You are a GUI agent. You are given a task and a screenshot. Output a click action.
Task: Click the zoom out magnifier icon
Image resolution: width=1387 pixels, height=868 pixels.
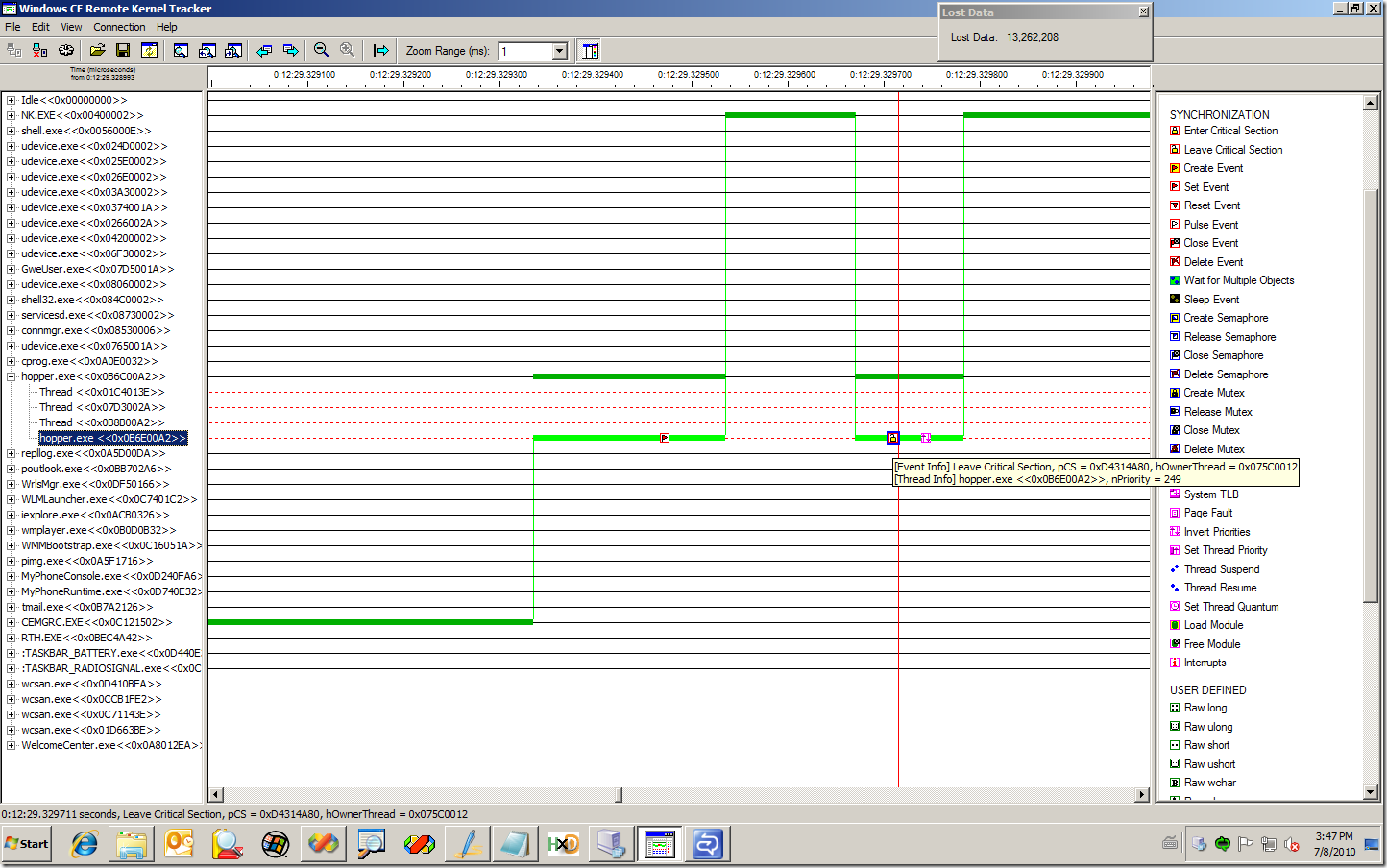(x=321, y=50)
